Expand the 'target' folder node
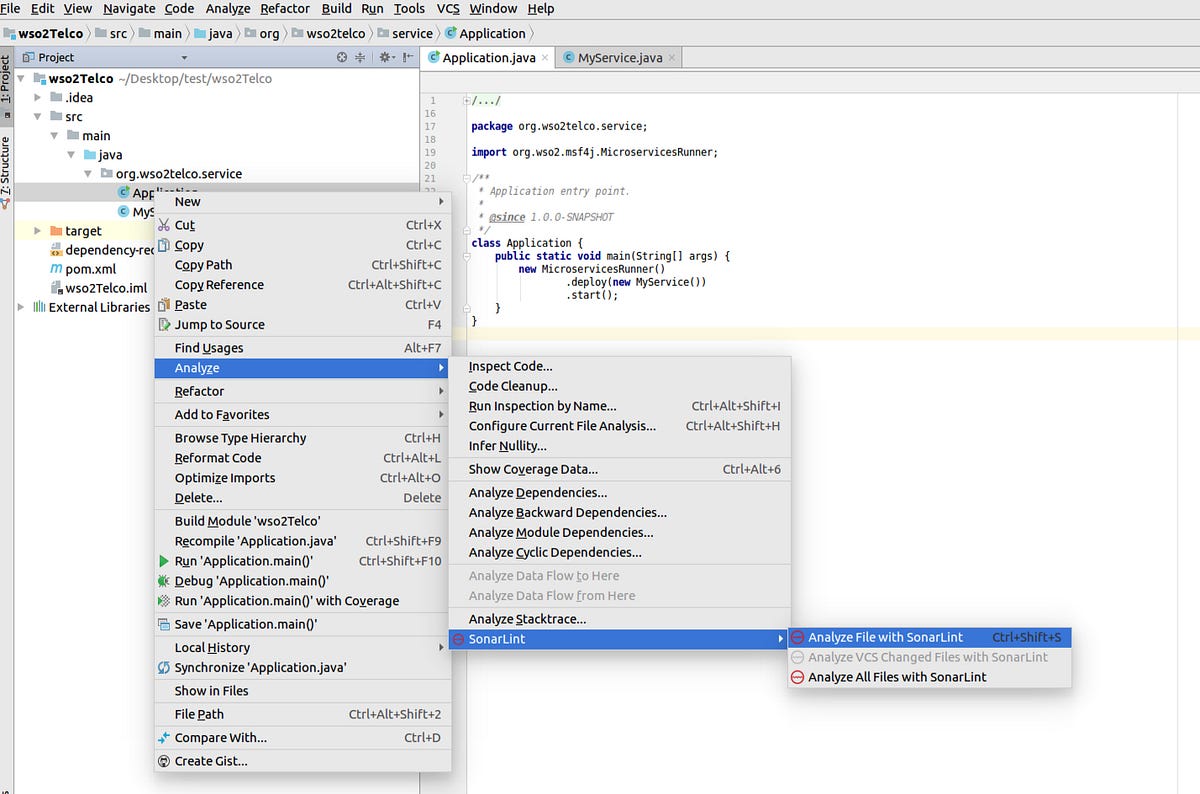The height and width of the screenshot is (794, 1200). click(37, 230)
